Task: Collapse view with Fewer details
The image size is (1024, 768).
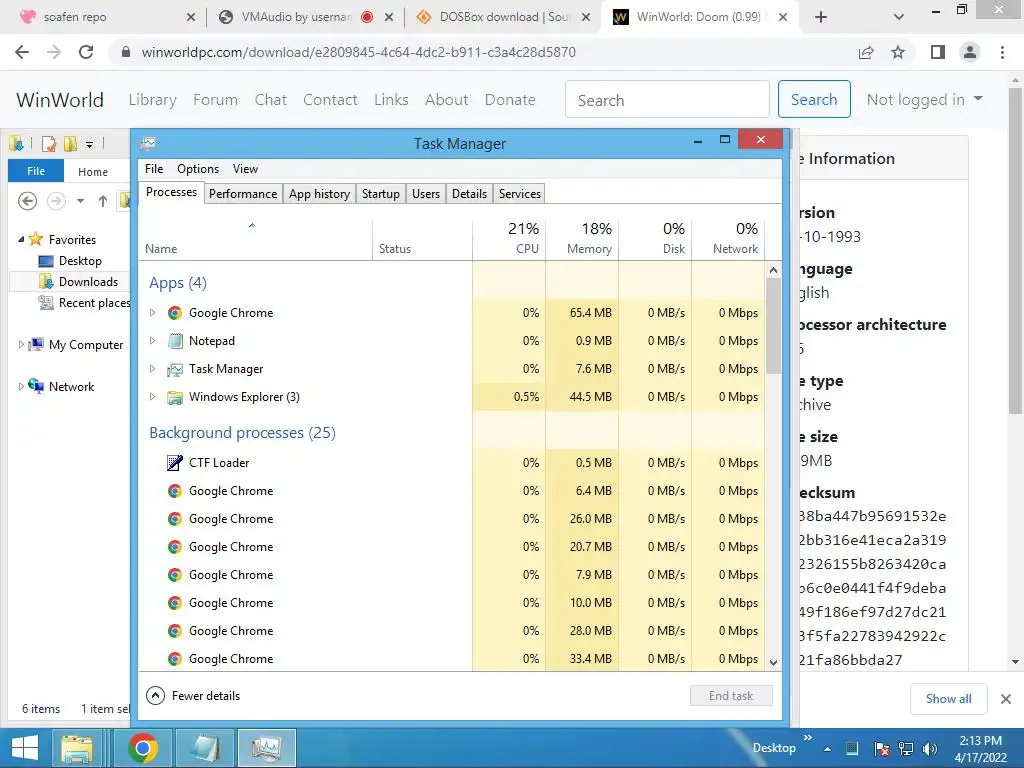Action: 193,696
